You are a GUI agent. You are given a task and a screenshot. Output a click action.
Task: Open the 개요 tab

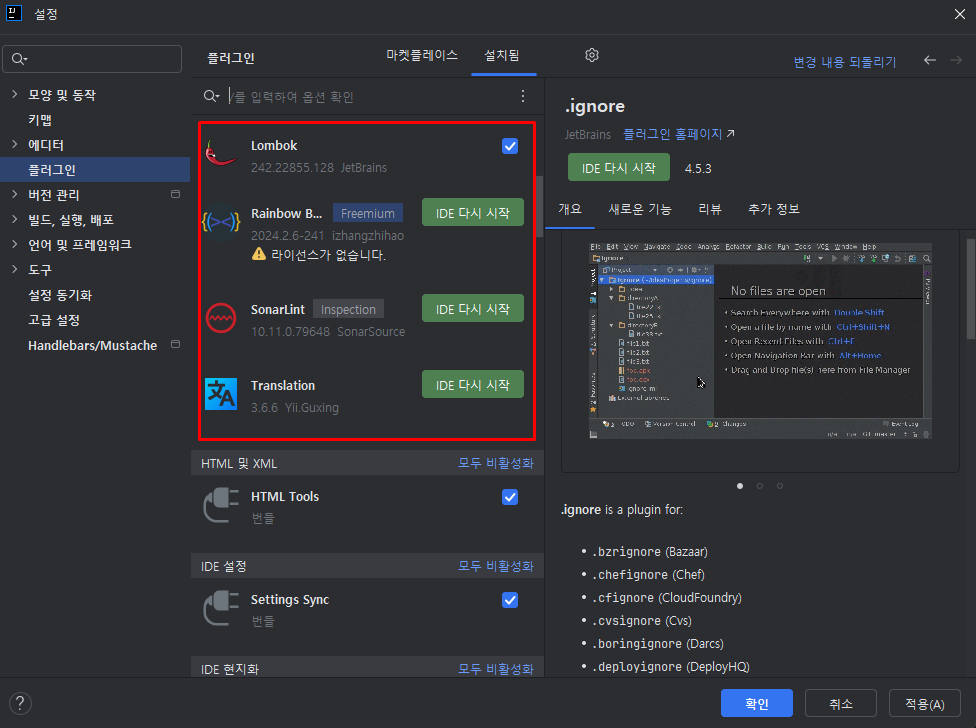(x=570, y=209)
